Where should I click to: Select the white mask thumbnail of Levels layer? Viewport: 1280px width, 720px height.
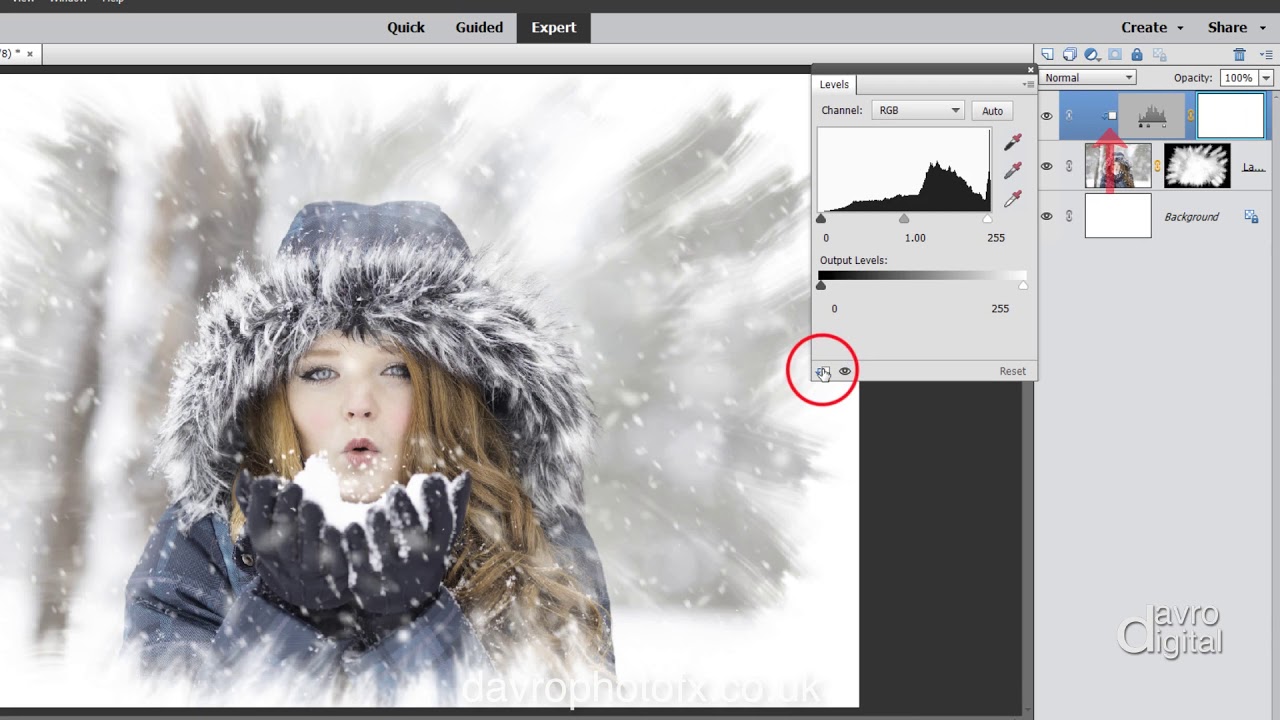pos(1231,116)
